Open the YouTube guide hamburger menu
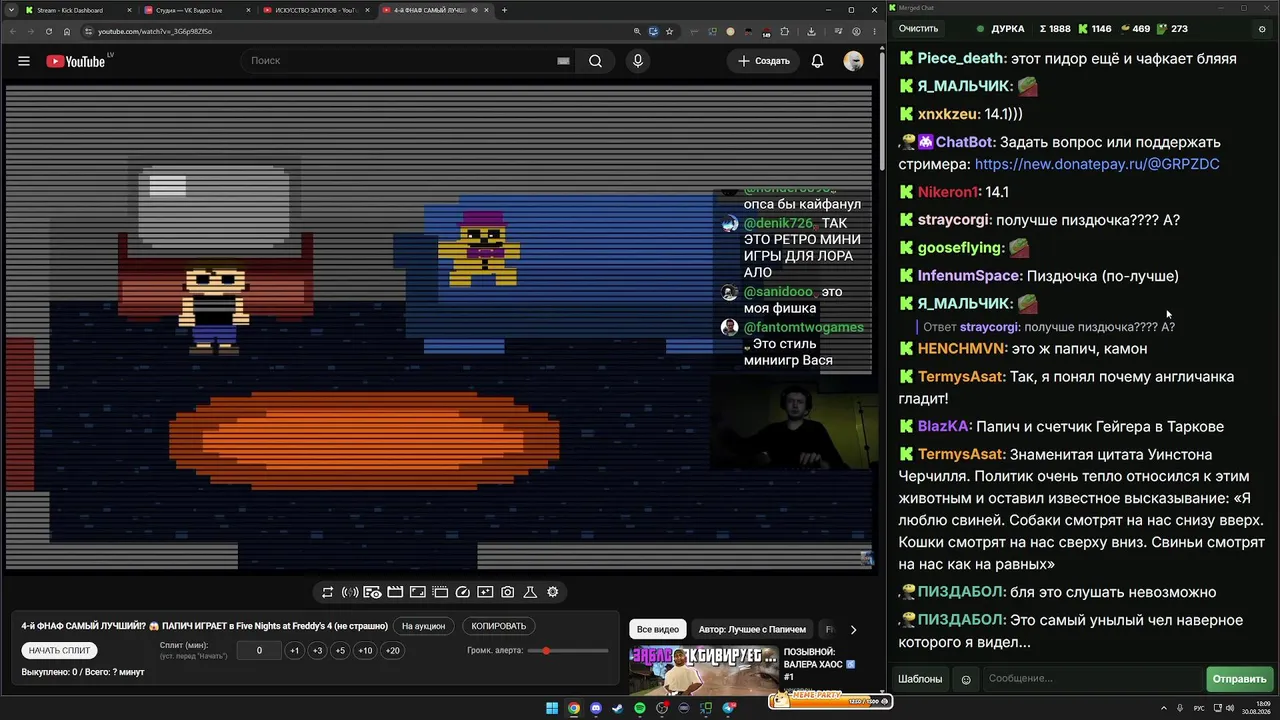The width and height of the screenshot is (1280, 720). tap(24, 61)
